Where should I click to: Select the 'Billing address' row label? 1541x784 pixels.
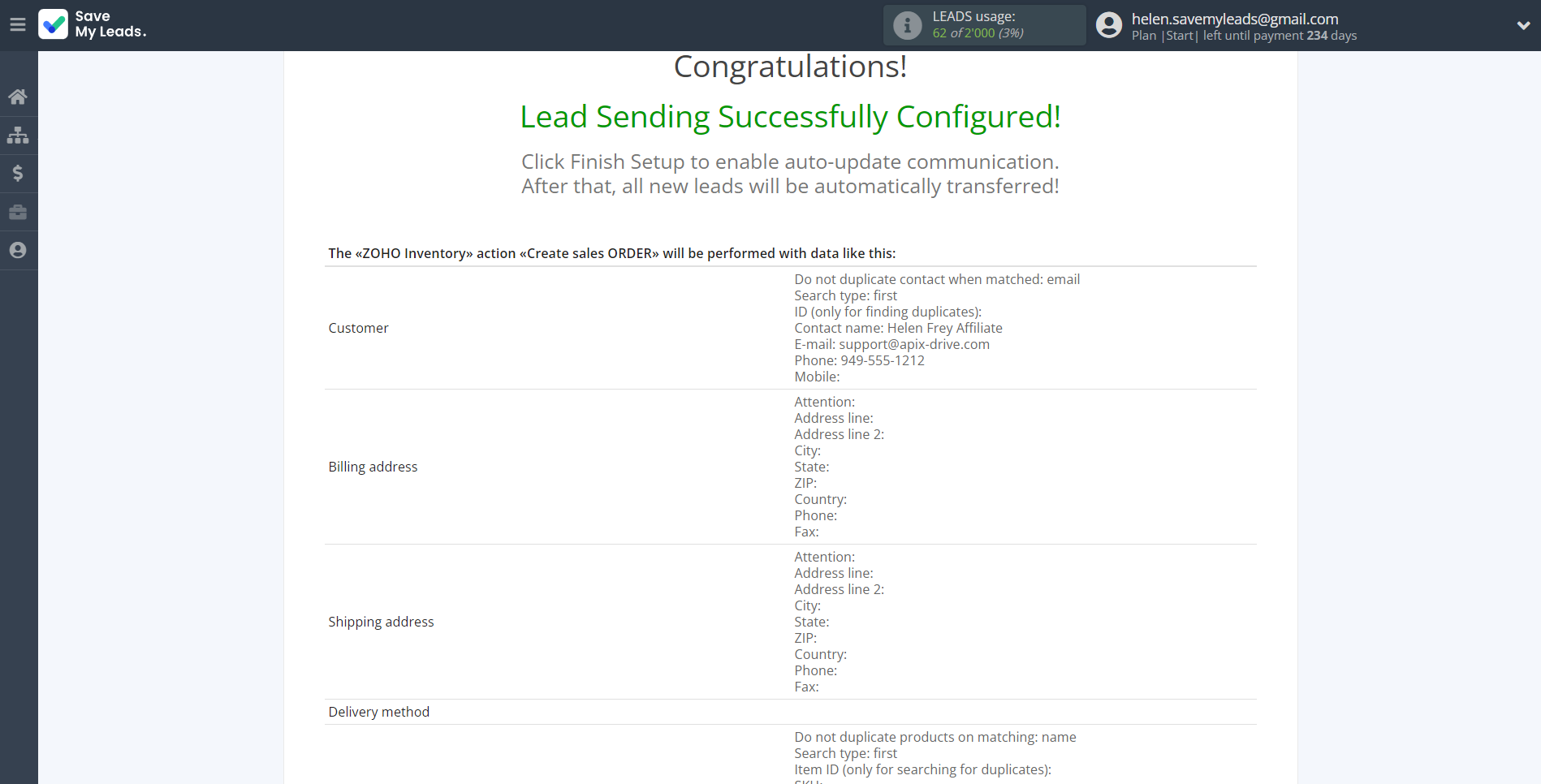[x=373, y=467]
